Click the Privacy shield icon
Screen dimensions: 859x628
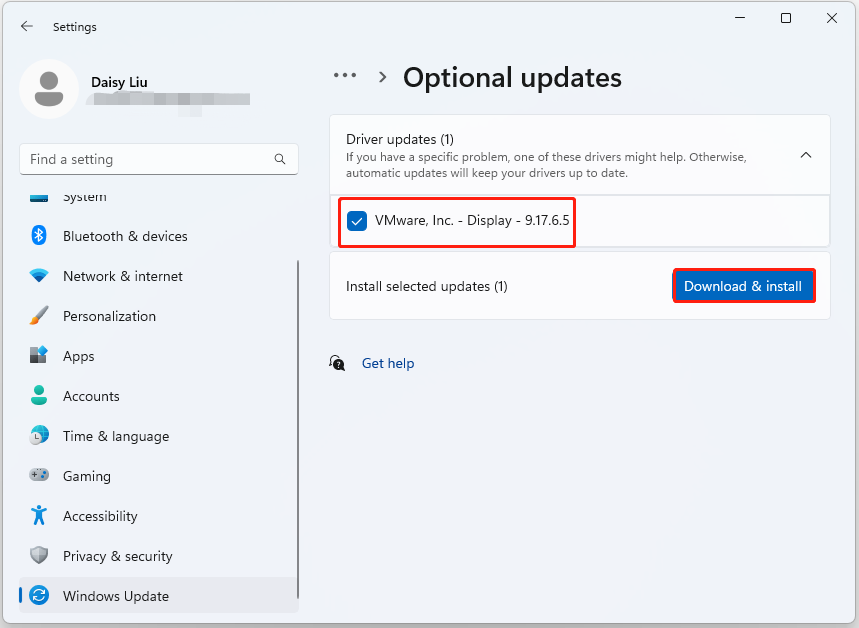point(38,555)
